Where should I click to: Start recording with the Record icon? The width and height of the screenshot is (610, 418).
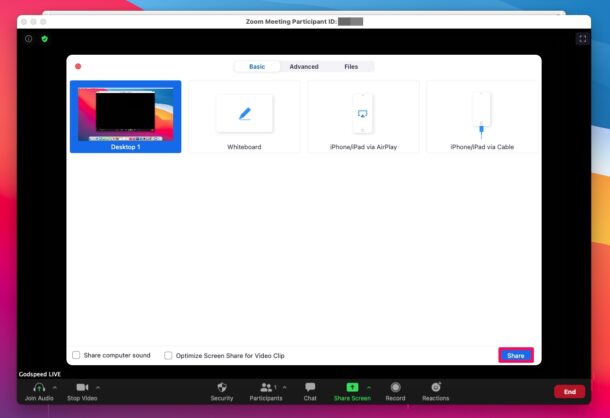point(395,391)
